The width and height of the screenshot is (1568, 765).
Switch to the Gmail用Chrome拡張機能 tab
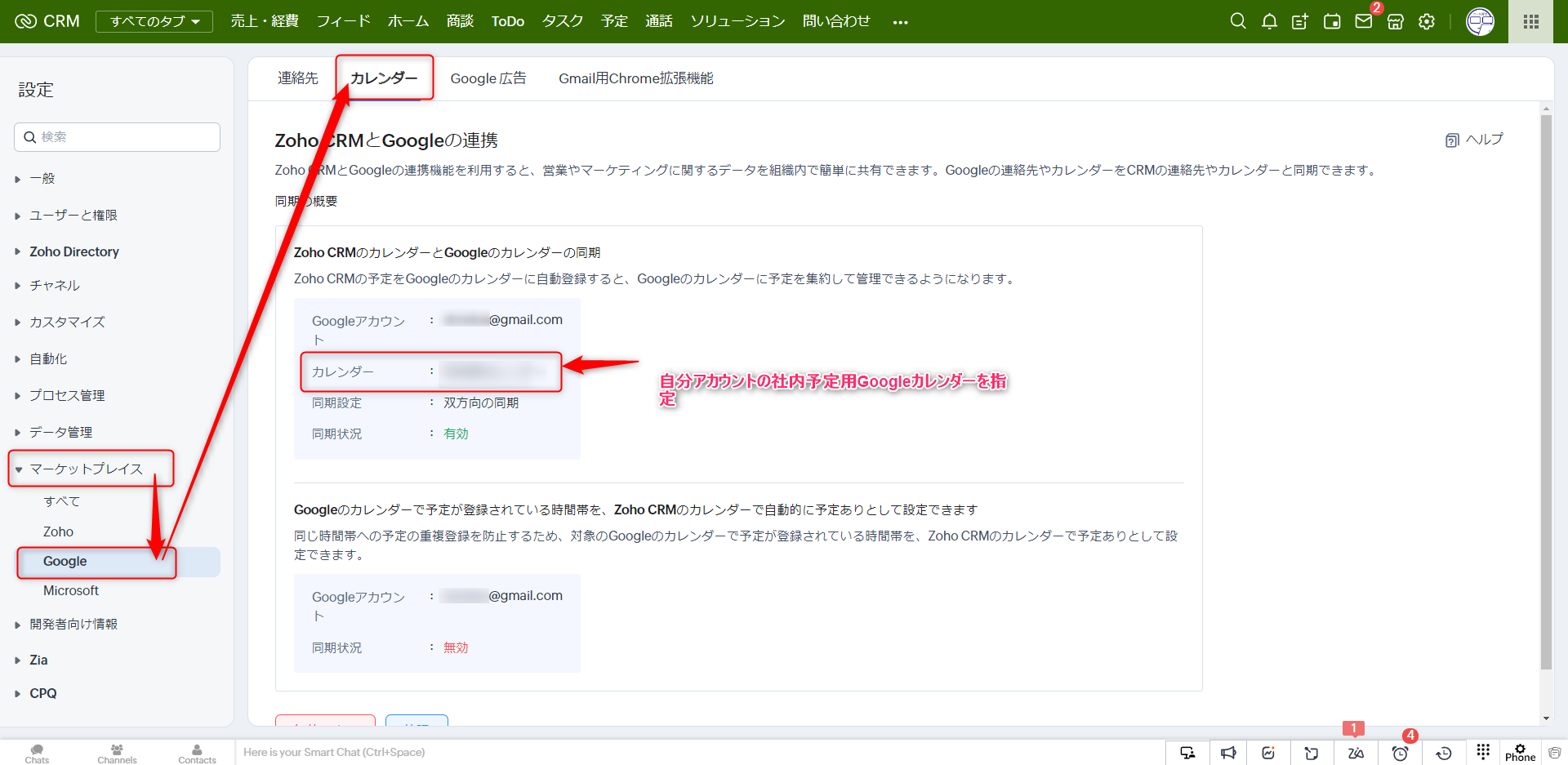point(635,78)
